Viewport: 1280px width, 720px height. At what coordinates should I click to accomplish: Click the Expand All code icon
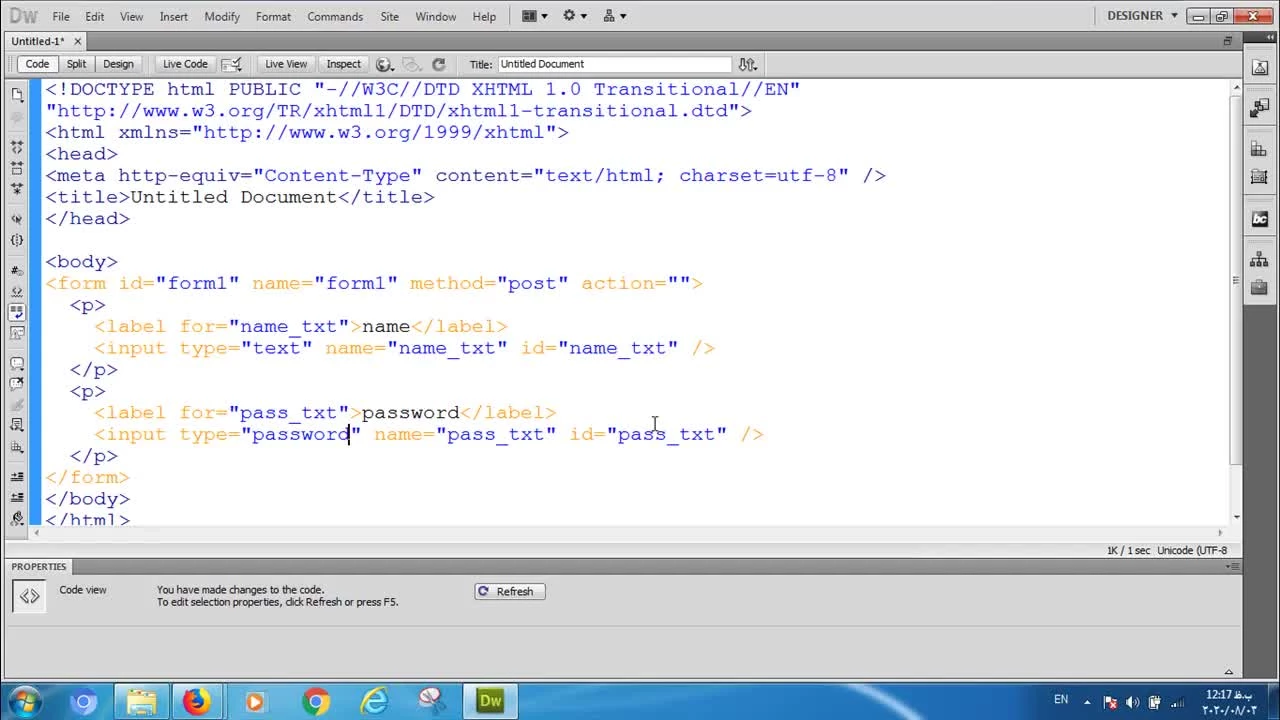[17, 188]
